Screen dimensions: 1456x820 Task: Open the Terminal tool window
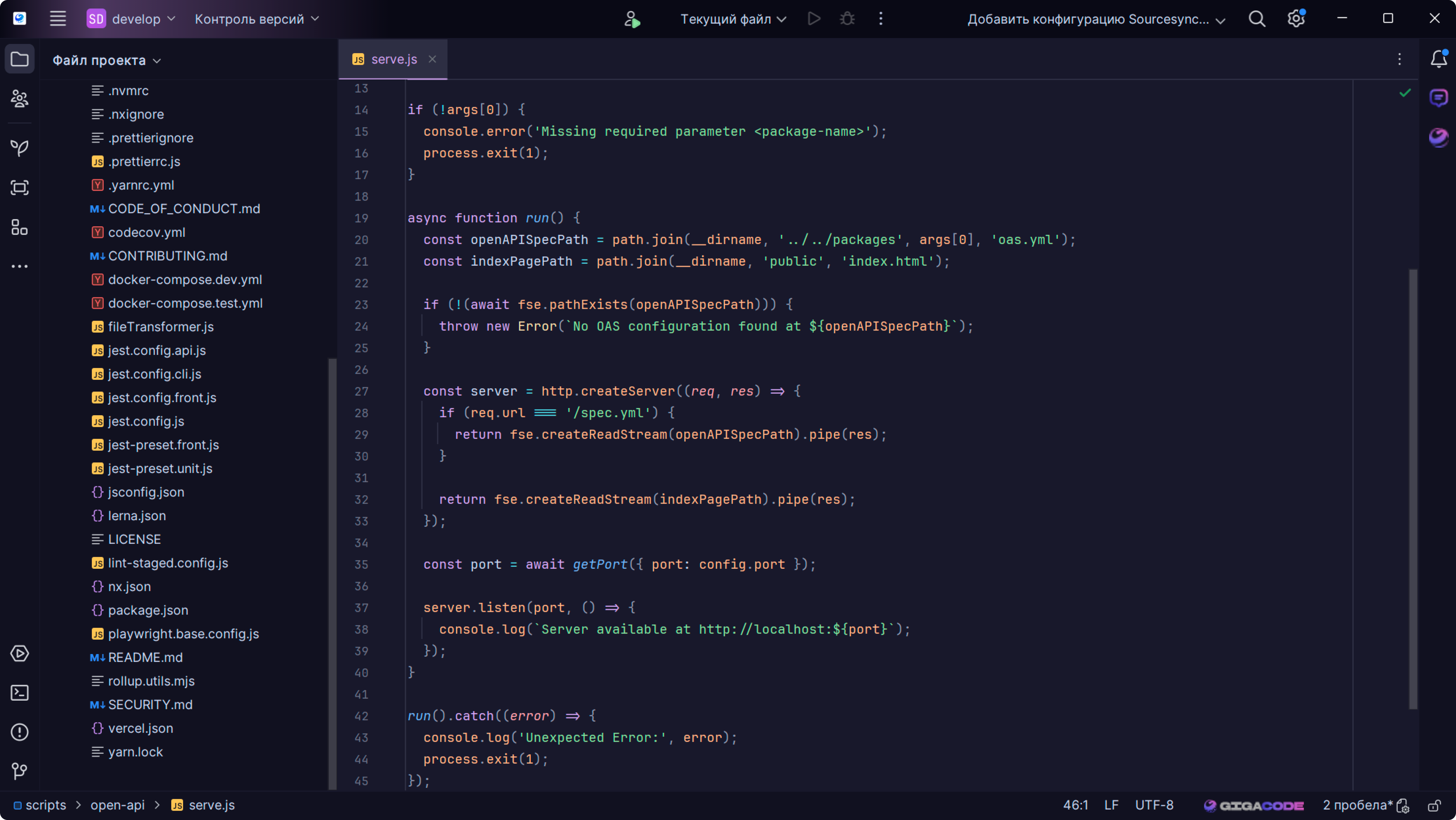tap(20, 693)
